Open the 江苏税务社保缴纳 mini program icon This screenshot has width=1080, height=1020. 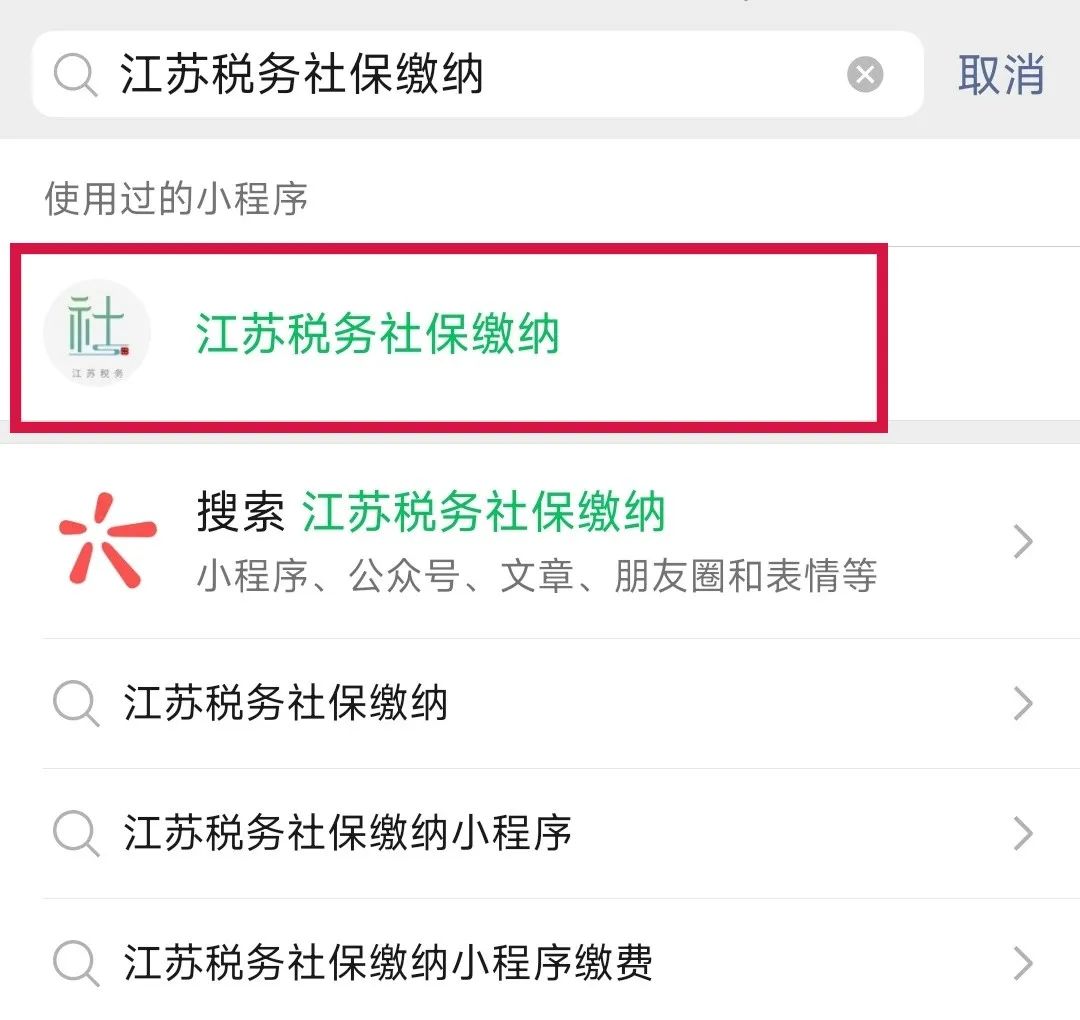tap(96, 333)
